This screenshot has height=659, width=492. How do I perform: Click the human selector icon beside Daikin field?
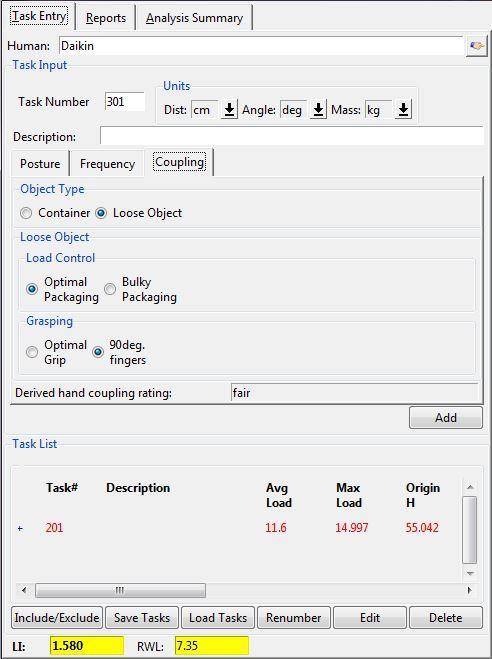coord(476,46)
